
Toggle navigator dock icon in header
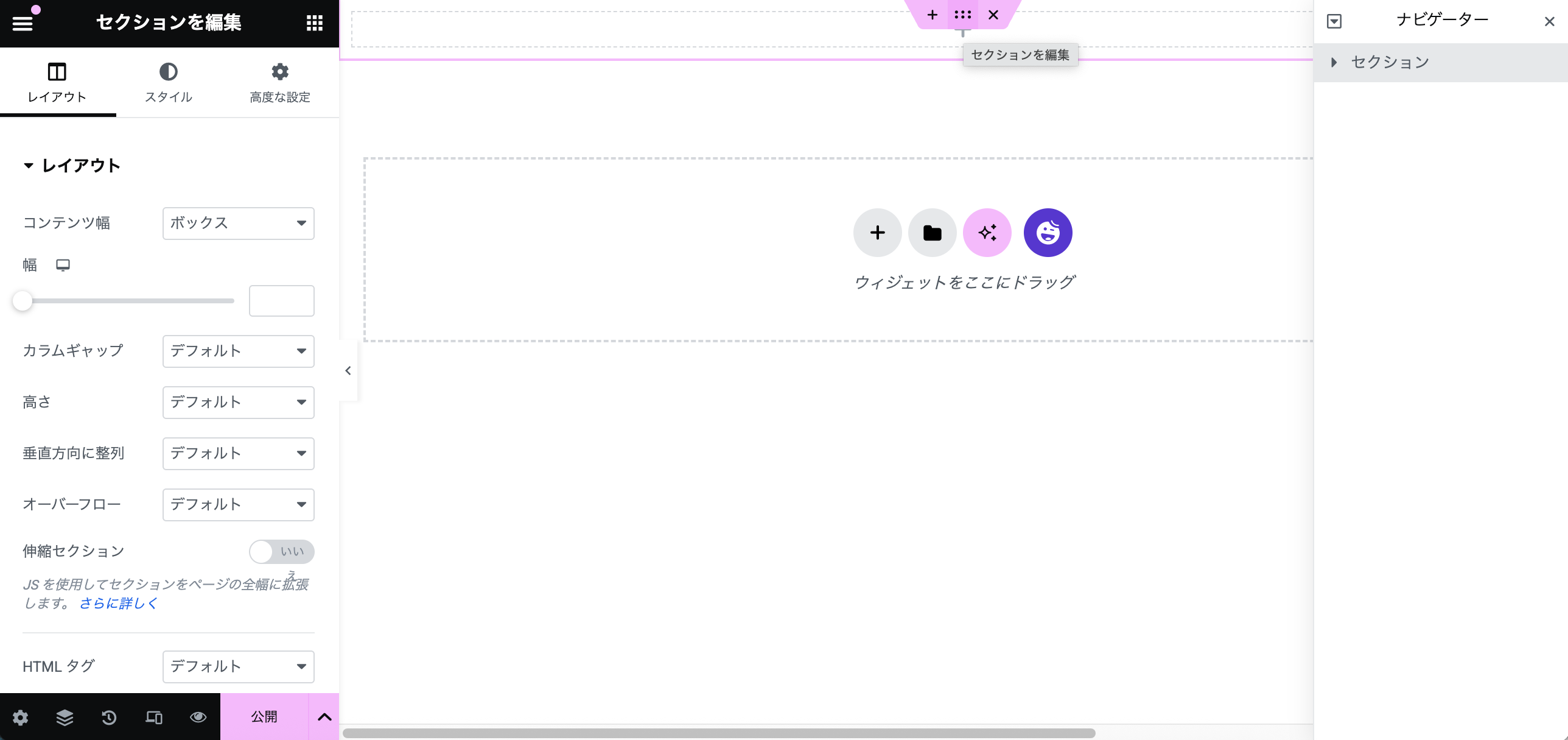pos(1334,22)
